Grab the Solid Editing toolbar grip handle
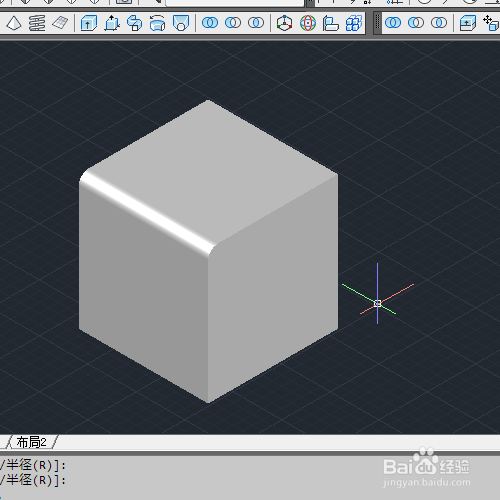The height and width of the screenshot is (500, 500). coord(377,23)
